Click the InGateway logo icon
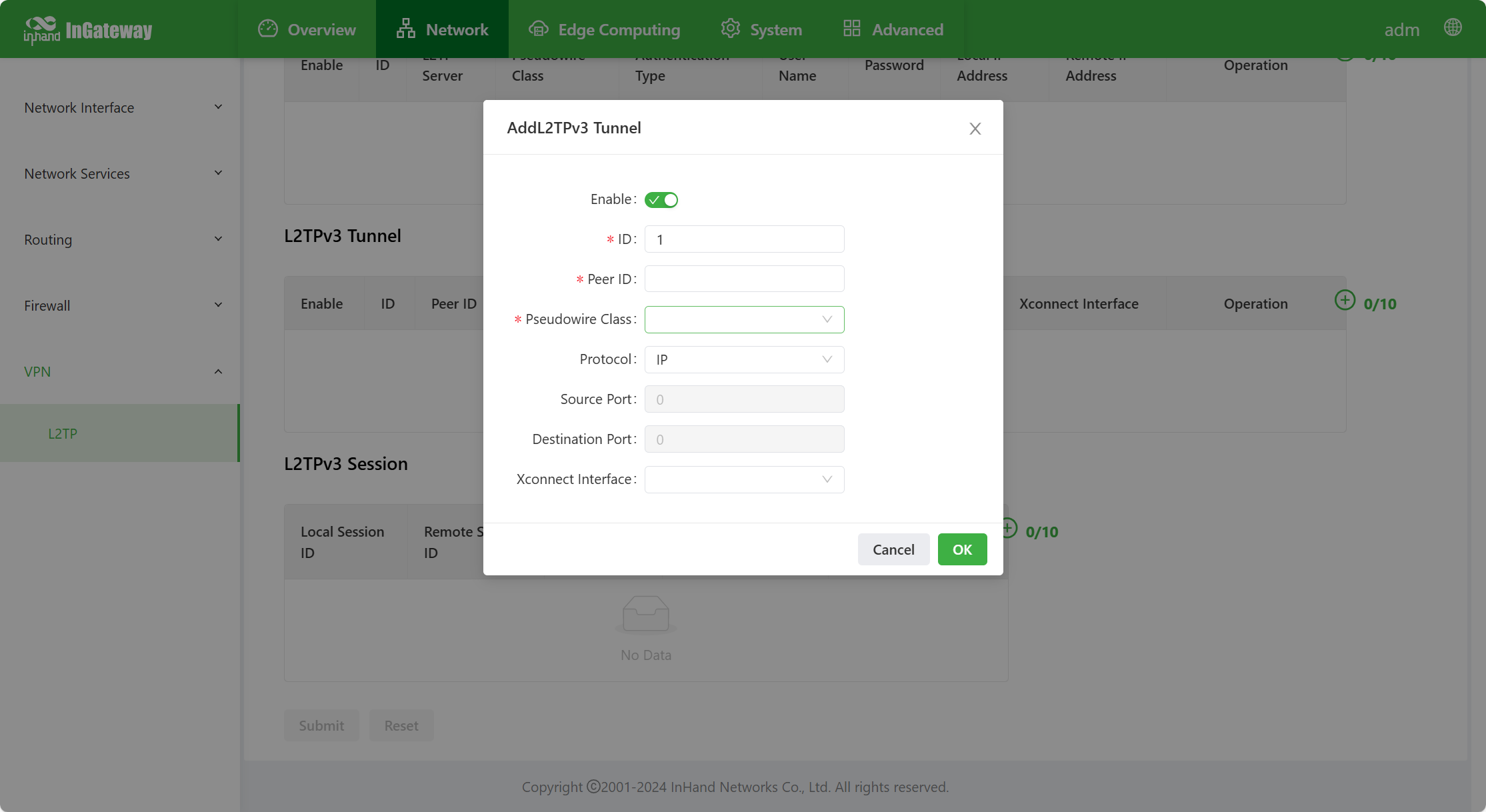 [41, 29]
